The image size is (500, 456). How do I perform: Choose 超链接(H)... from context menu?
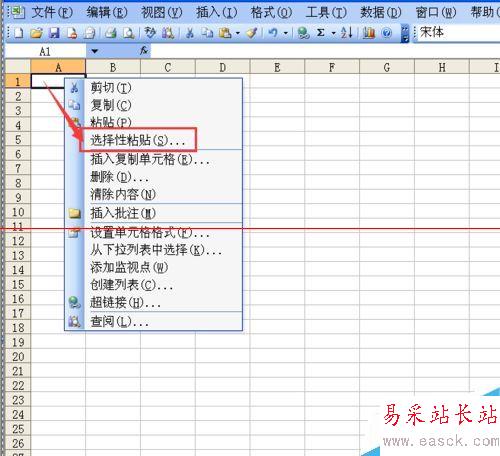tap(153, 303)
